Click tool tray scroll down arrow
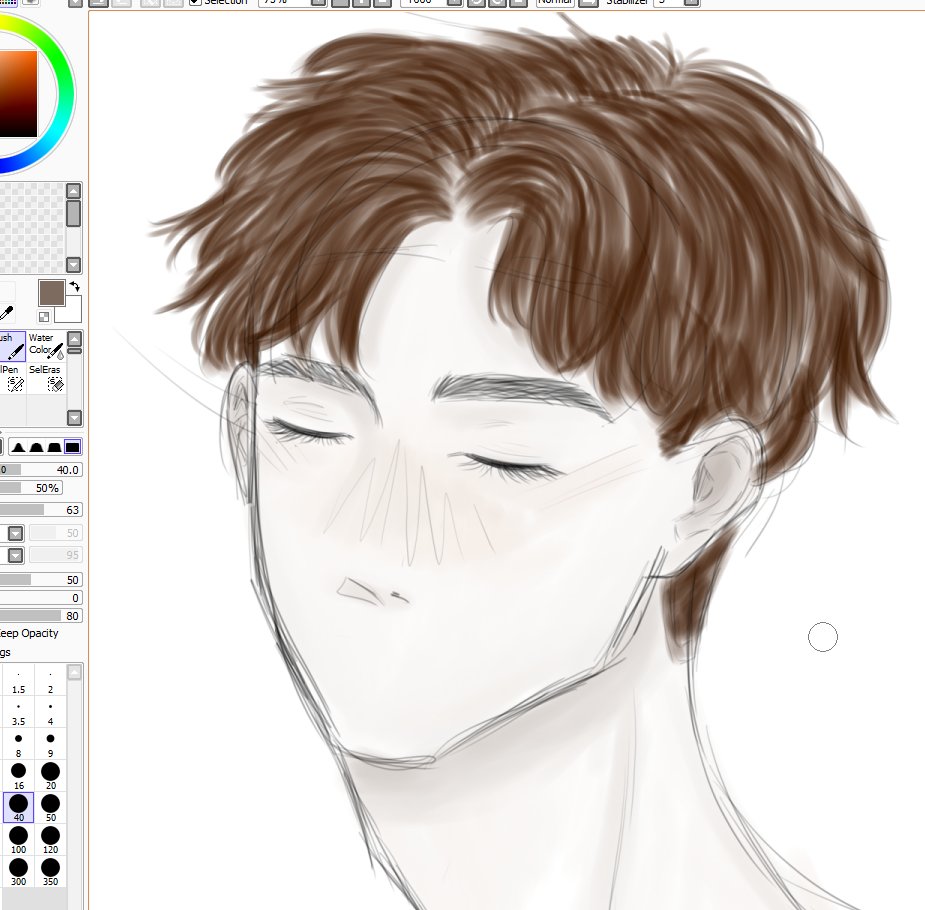 74,418
